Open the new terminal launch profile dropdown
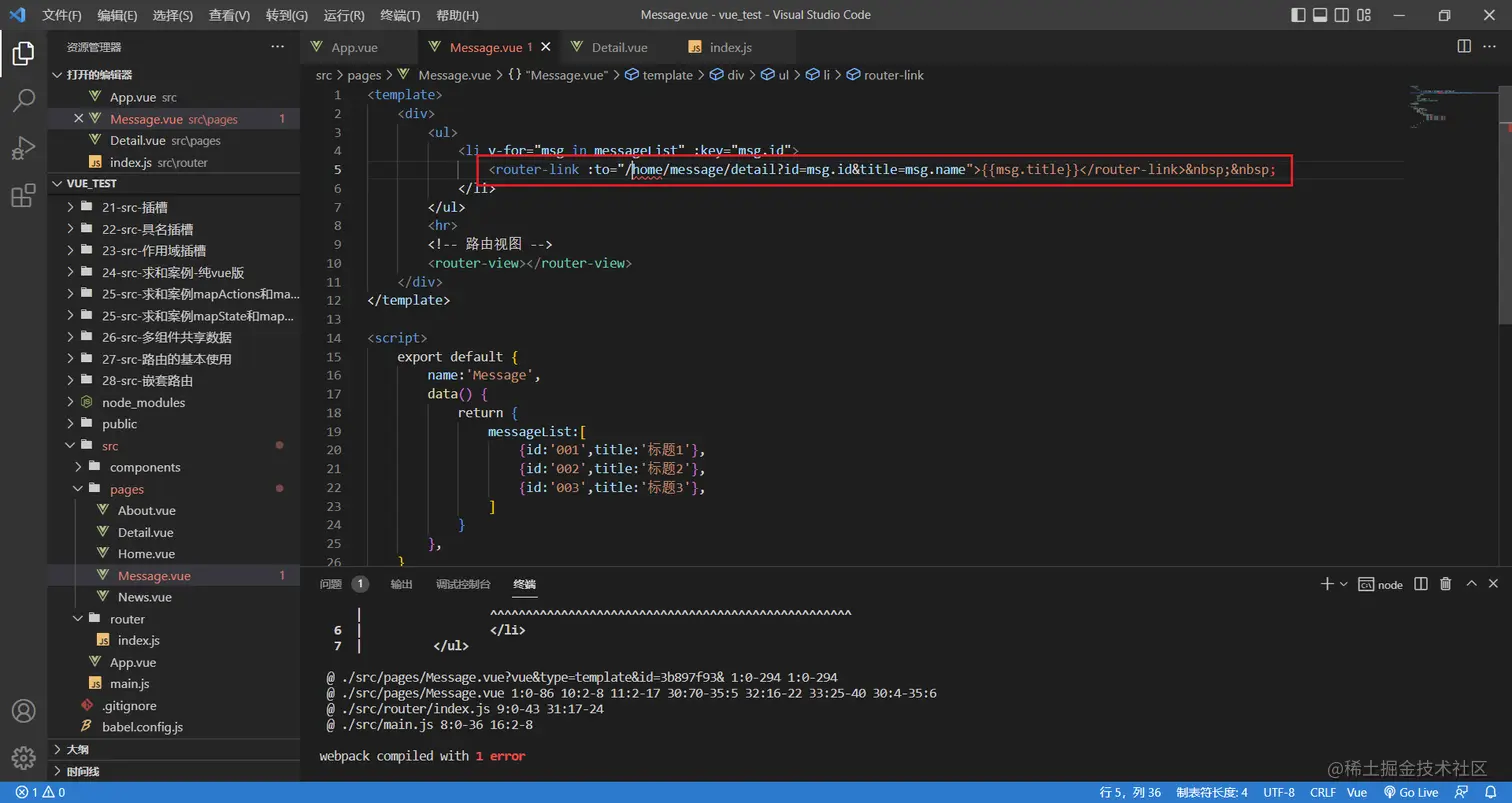1512x803 pixels. [x=1343, y=584]
